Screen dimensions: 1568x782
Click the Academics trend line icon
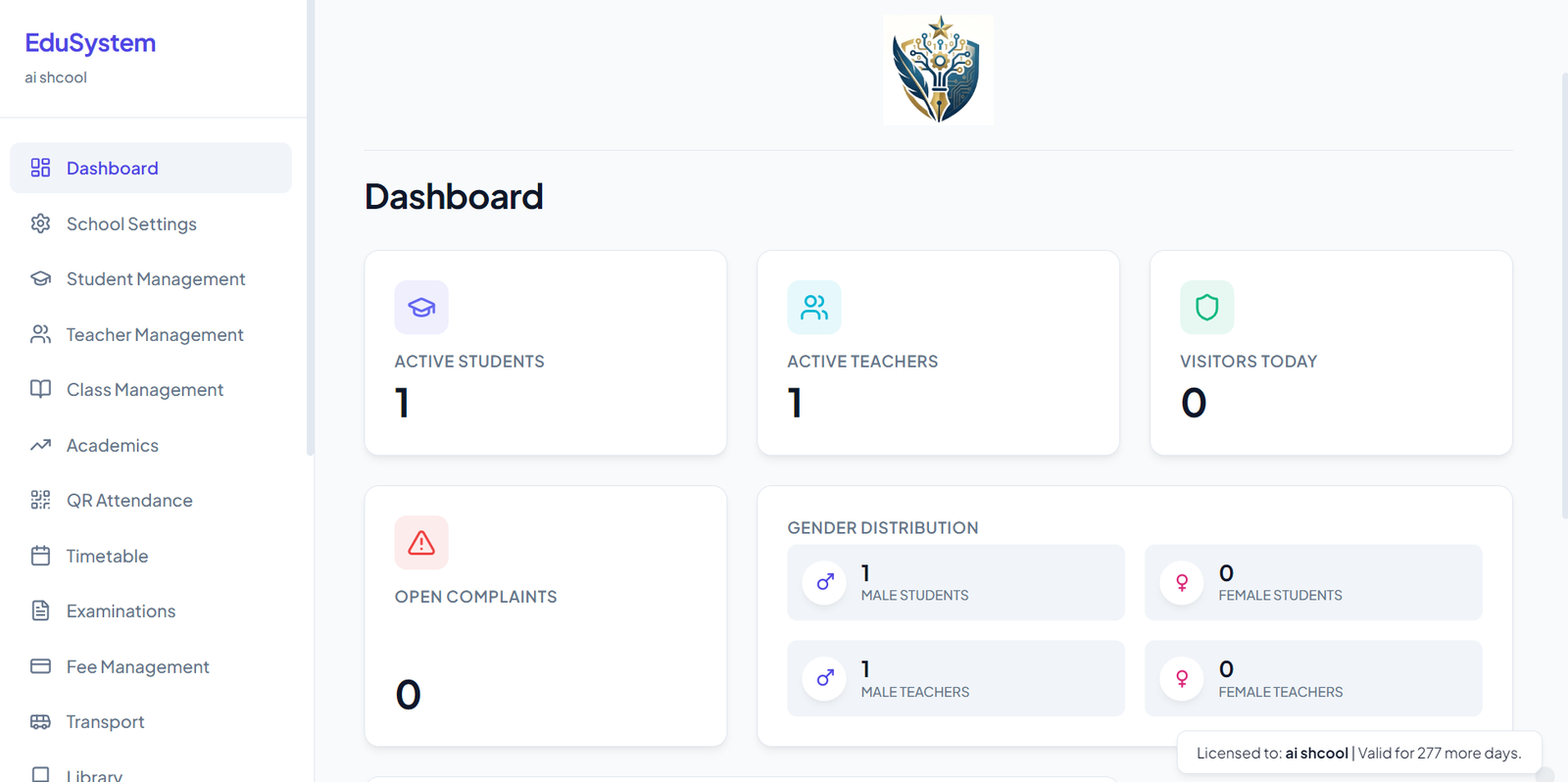40,445
